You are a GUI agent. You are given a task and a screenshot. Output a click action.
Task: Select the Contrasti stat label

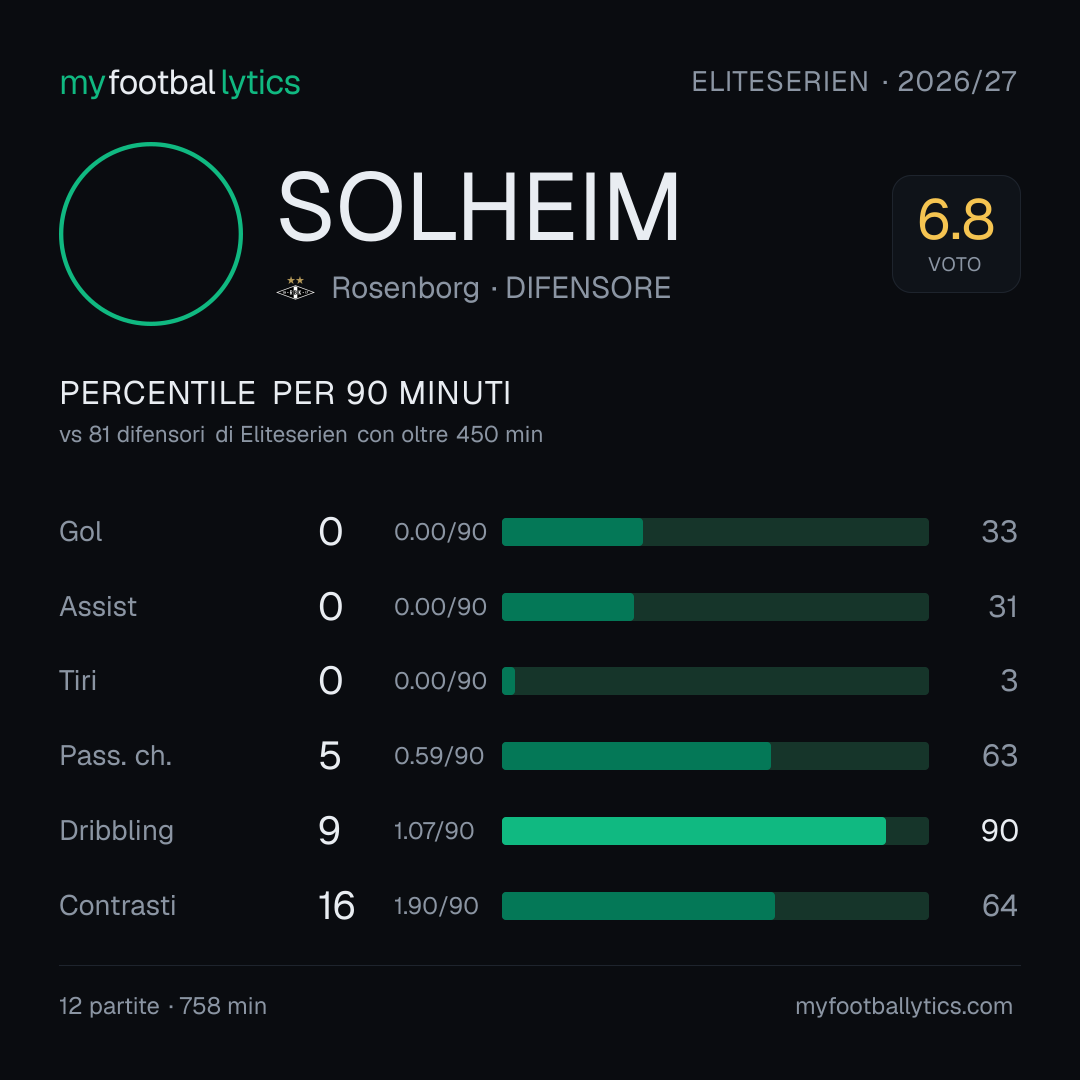click(118, 906)
